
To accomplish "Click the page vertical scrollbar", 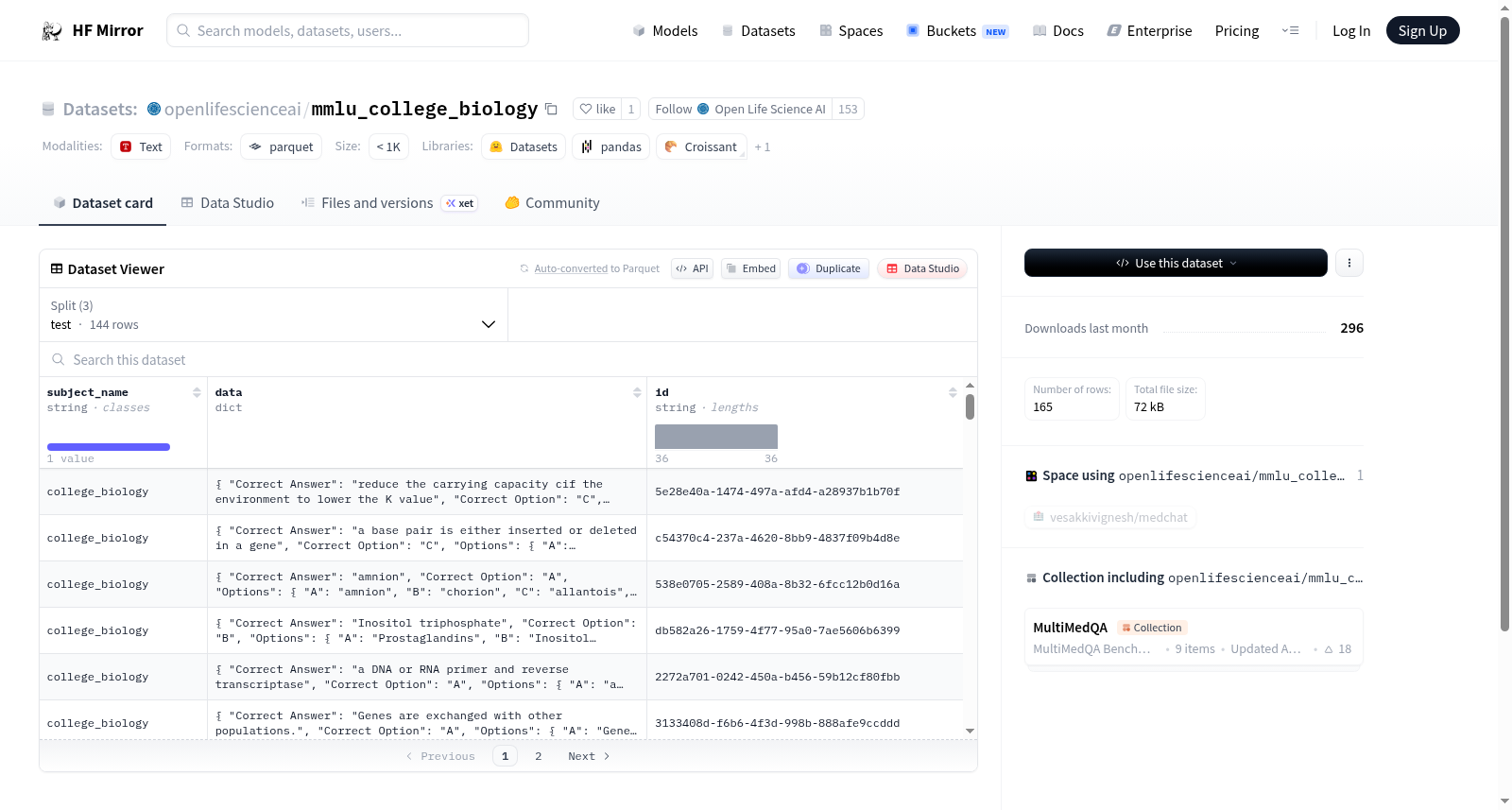I will [1504, 324].
